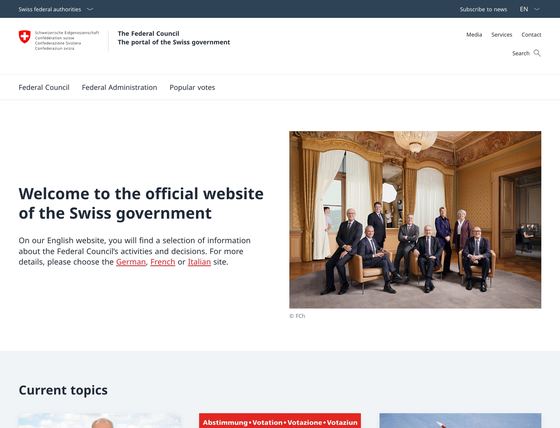Click the Search label
Viewport: 560px width, 428px height.
(521, 53)
